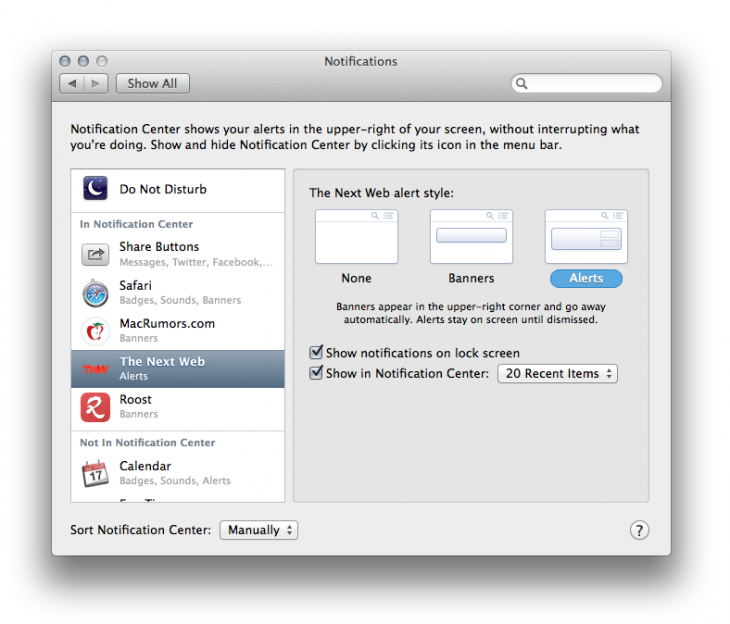
Task: Select The Next Web row
Action: (x=178, y=369)
